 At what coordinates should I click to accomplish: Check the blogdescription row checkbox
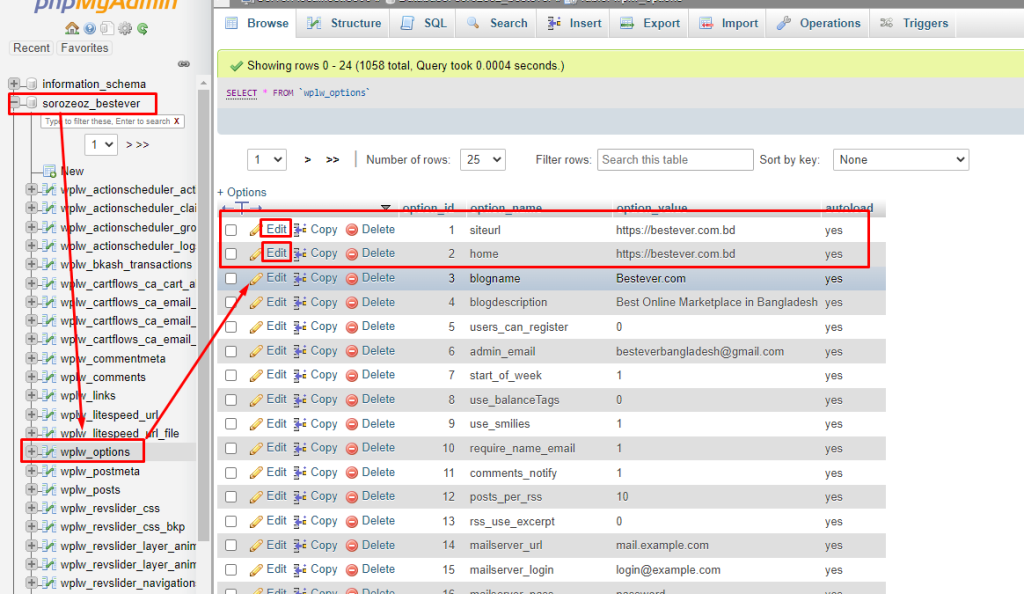tap(231, 303)
